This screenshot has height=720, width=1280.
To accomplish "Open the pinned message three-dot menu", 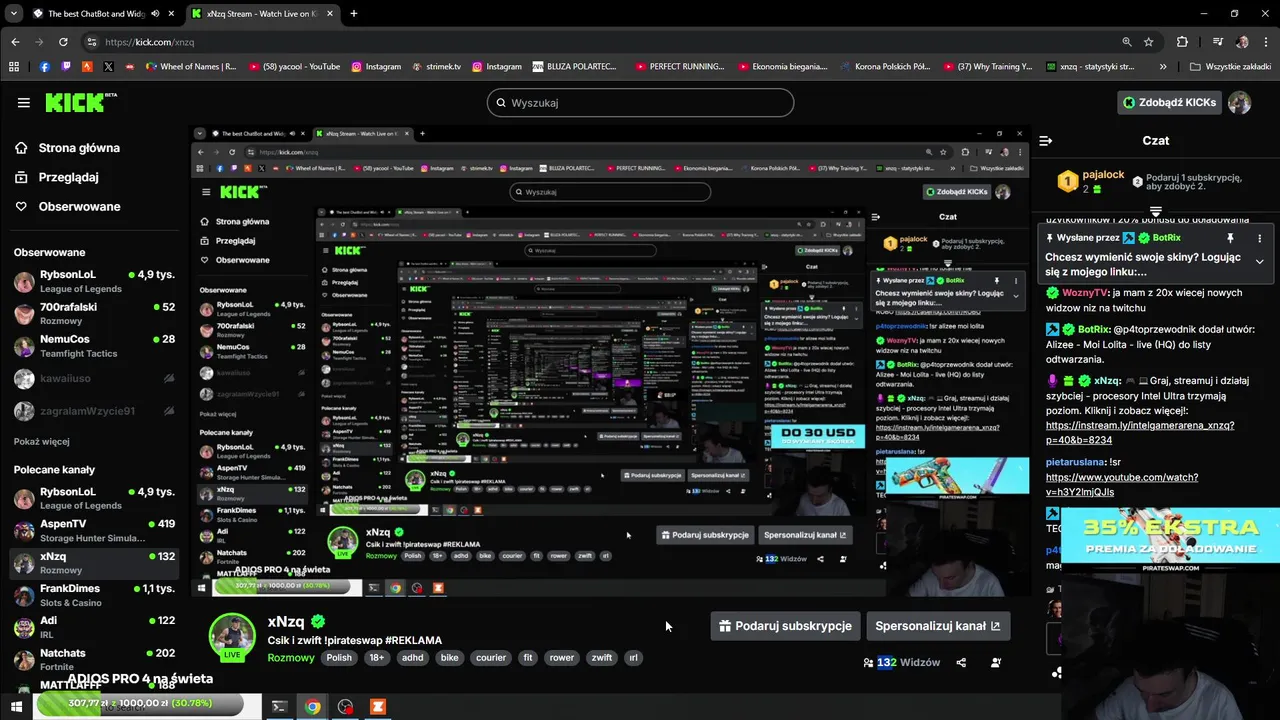I will (1259, 238).
